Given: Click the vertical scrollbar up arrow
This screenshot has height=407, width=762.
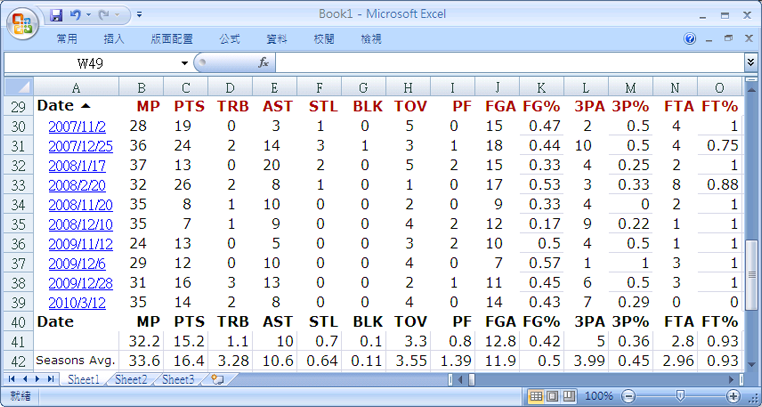Looking at the screenshot, I should 751,91.
